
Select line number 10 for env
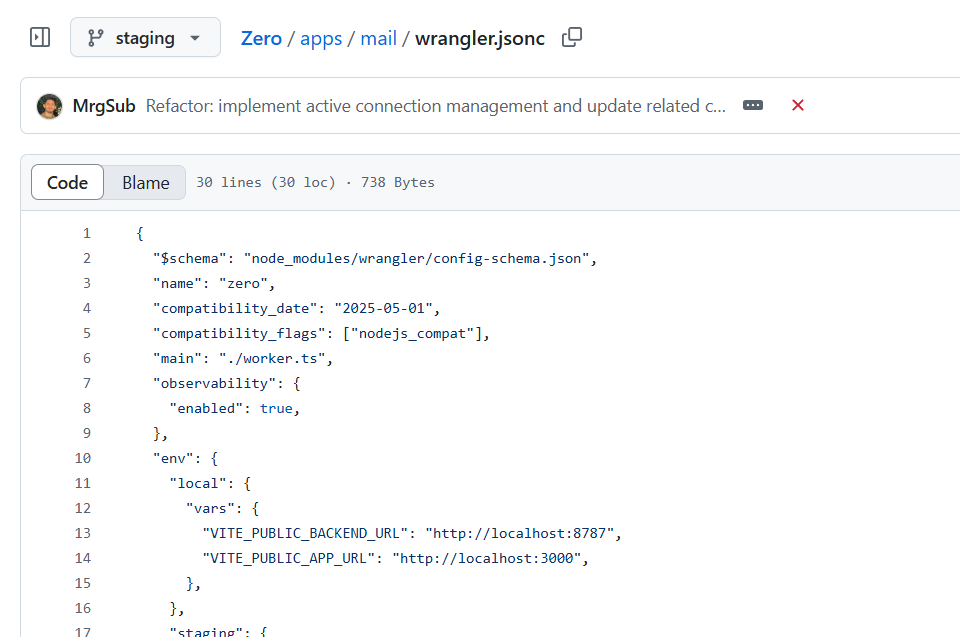(83, 458)
